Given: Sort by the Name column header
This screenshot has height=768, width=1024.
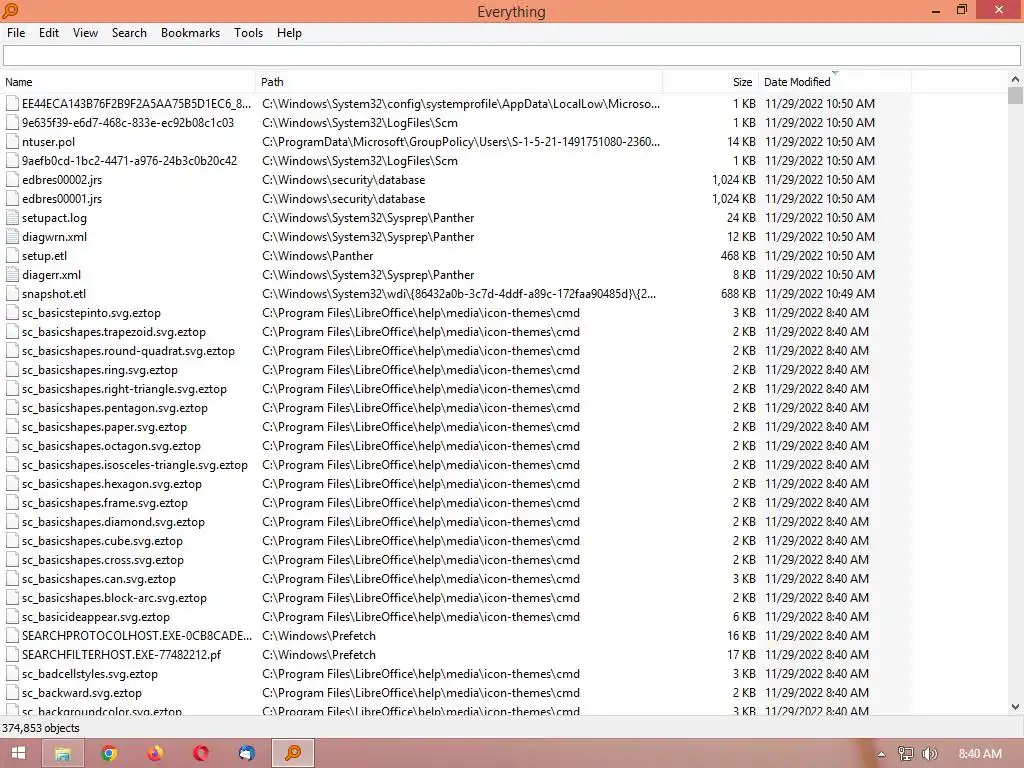Looking at the screenshot, I should 128,82.
